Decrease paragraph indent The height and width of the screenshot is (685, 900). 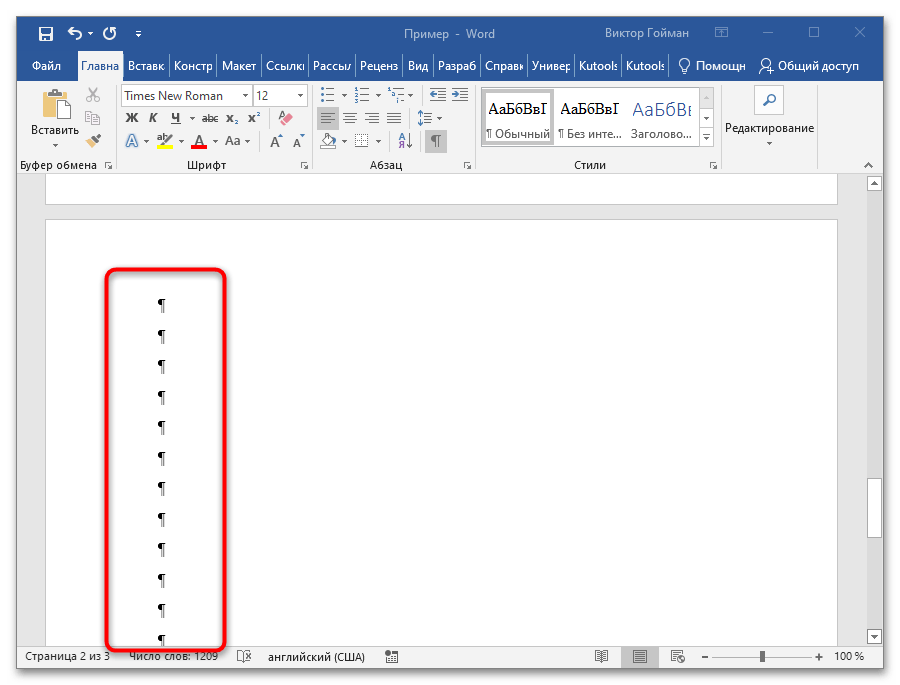coord(437,95)
